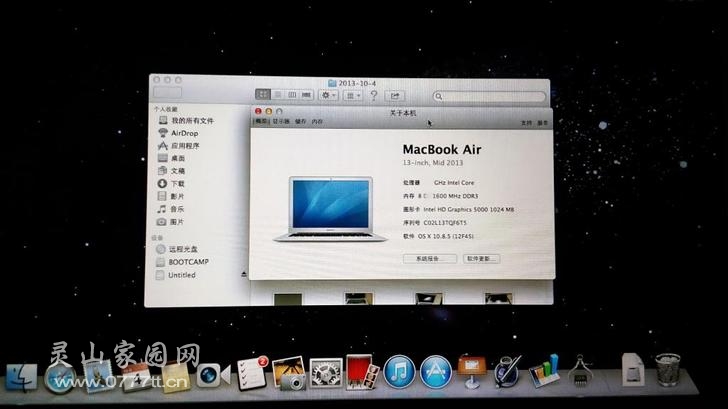Screen dimensions: 728x409
Task: Open the Finder arrange-by dropdown
Action: coord(353,96)
